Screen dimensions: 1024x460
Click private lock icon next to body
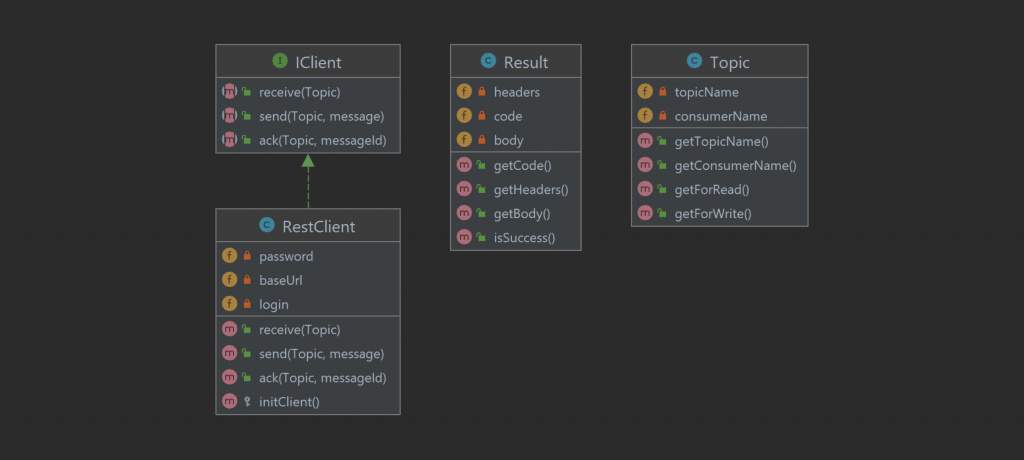(482, 140)
